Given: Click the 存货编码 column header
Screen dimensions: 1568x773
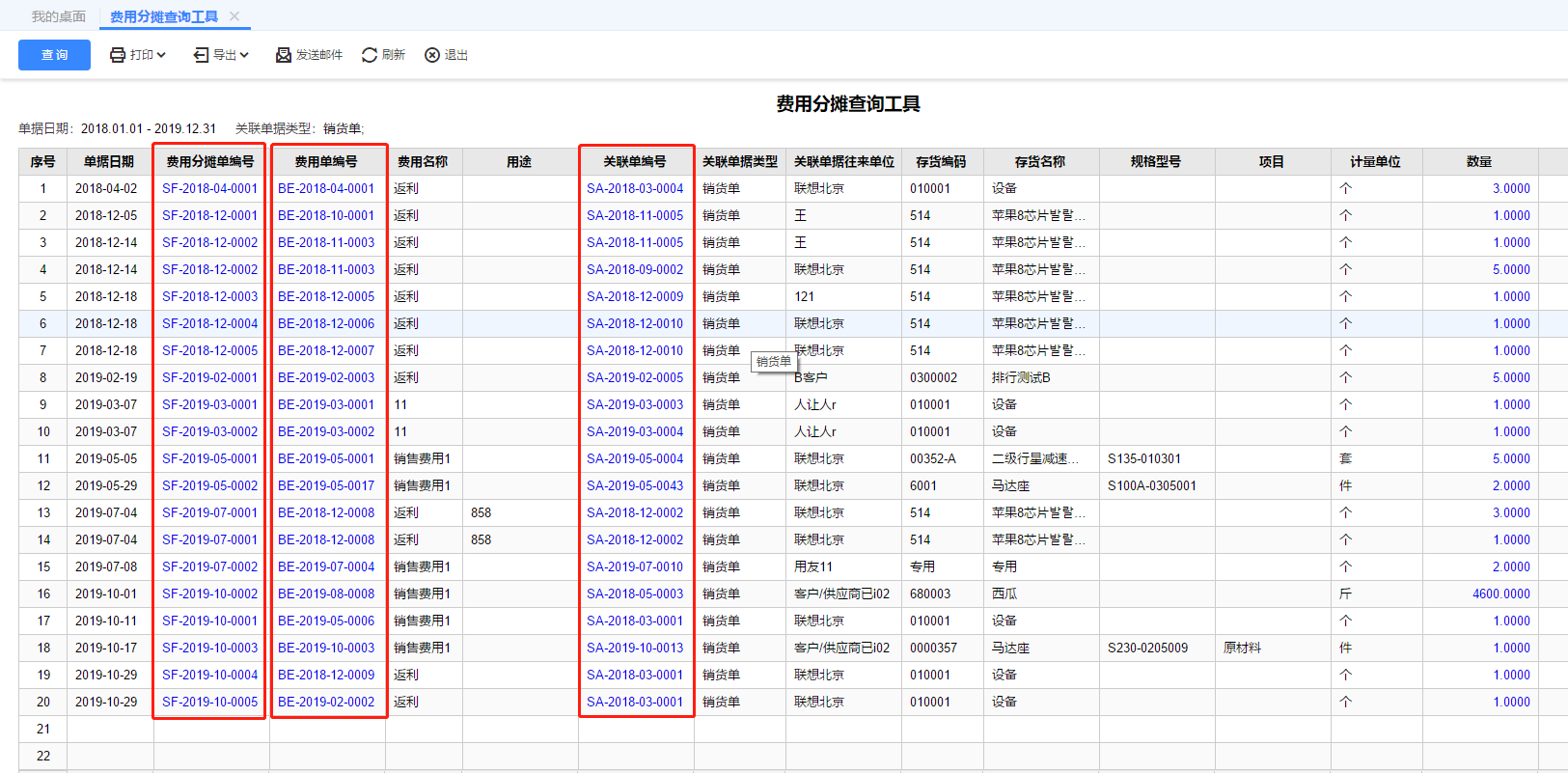Looking at the screenshot, I should click(x=941, y=162).
